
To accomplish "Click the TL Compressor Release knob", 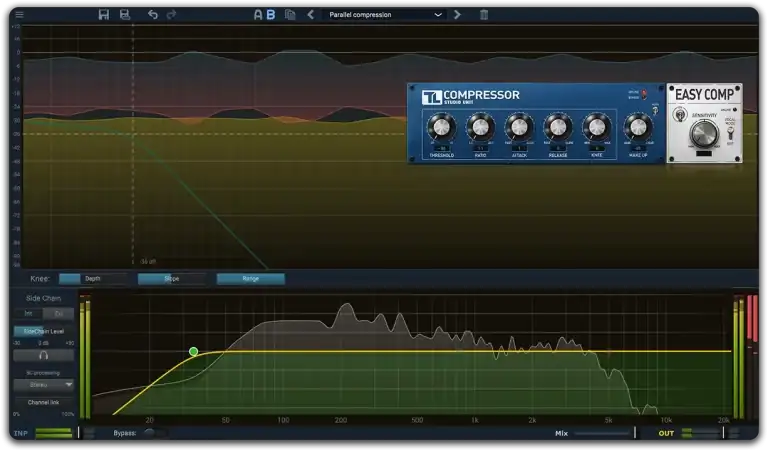I will [x=558, y=127].
